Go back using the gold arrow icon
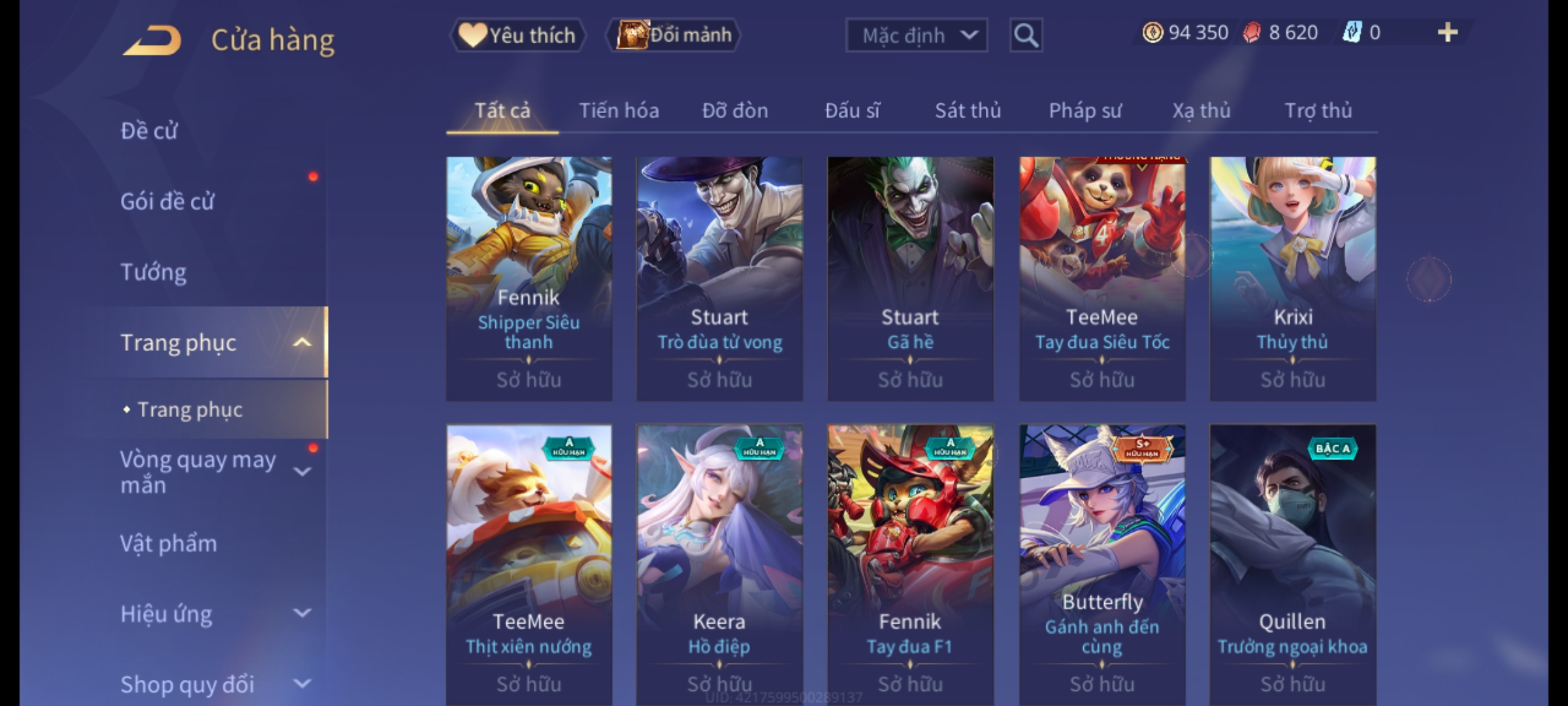The width and height of the screenshot is (1568, 706). click(152, 41)
